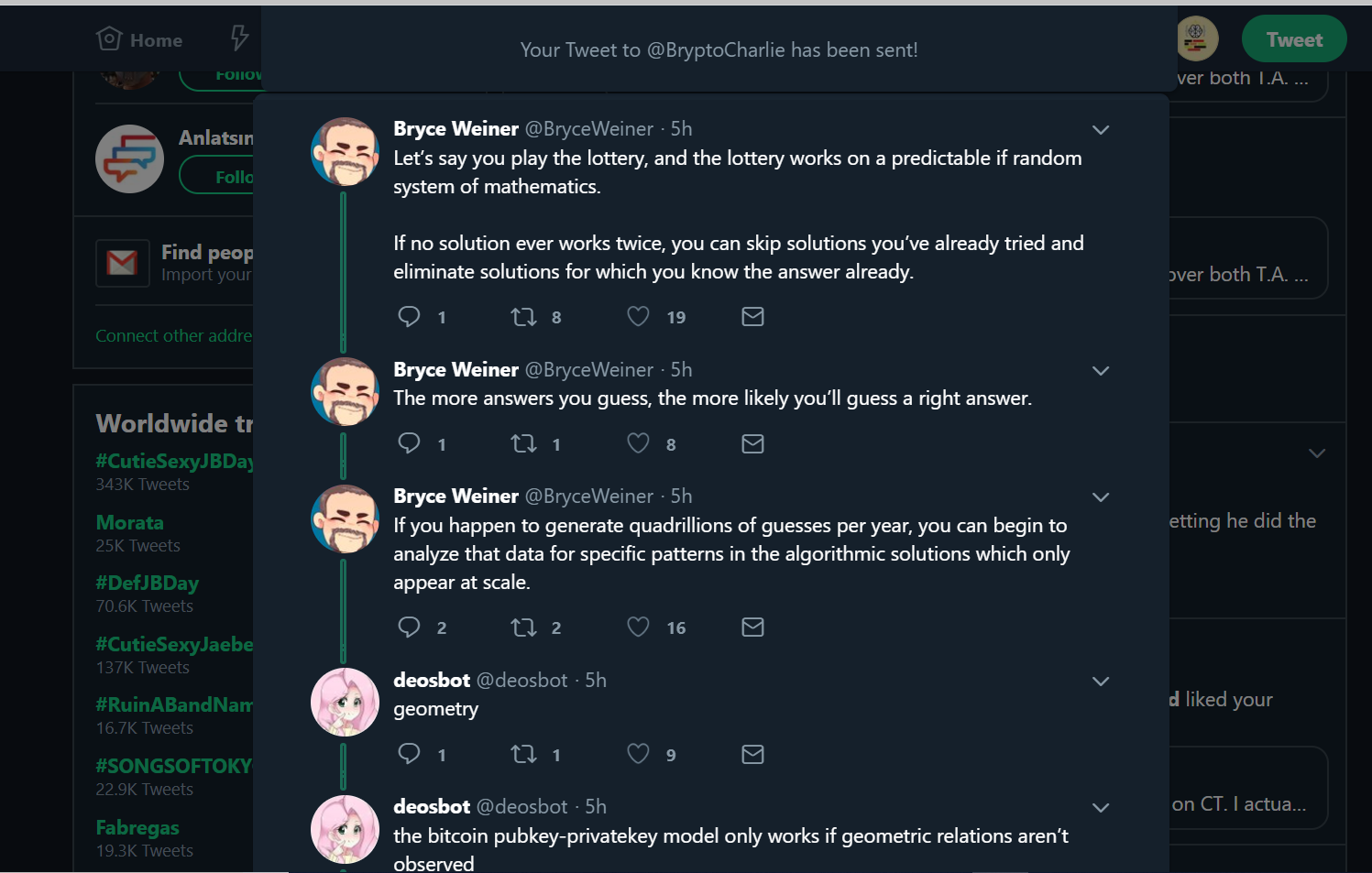Like deosbot's geometry tweet
Screen dimensions: 1372x873
pyautogui.click(x=638, y=754)
